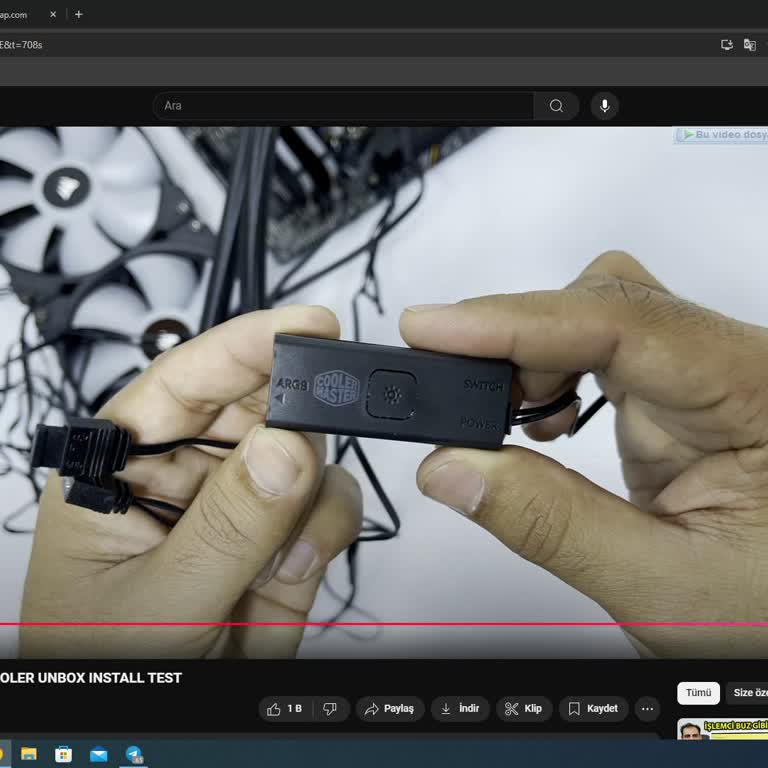Click the 'Bu video dosy' download banner
Image resolution: width=768 pixels, height=768 pixels.
pyautogui.click(x=721, y=135)
